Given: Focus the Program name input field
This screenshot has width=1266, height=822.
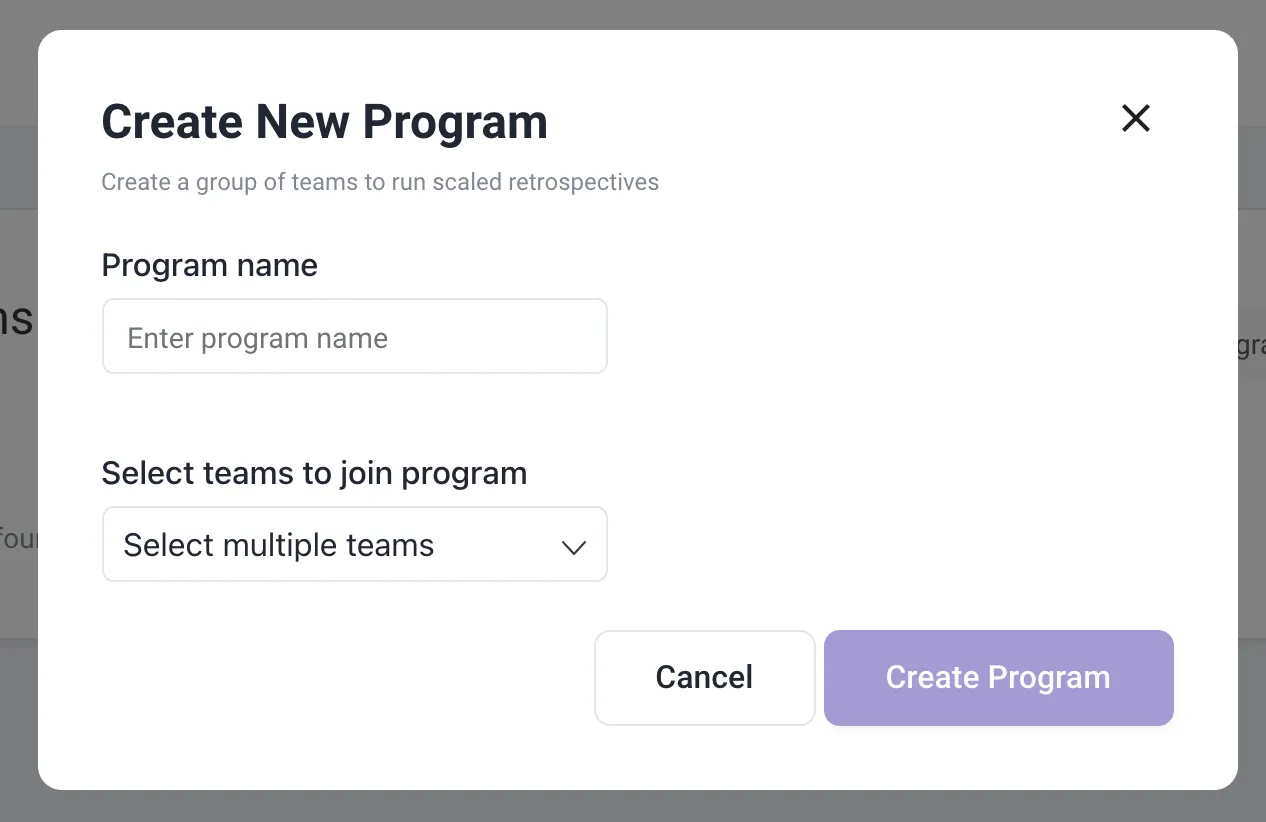Looking at the screenshot, I should pos(354,337).
